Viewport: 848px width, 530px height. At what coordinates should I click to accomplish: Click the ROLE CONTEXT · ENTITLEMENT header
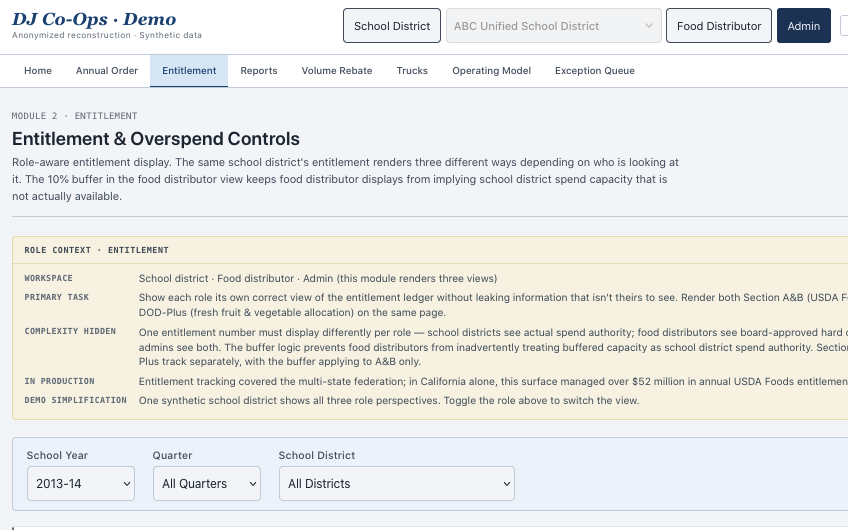pos(96,250)
